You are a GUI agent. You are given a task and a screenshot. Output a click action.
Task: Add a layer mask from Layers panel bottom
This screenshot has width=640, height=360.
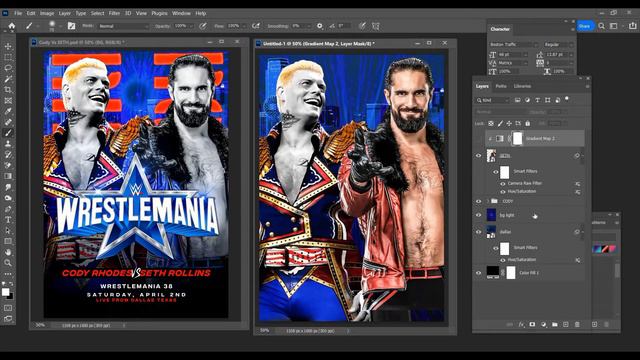[x=532, y=324]
